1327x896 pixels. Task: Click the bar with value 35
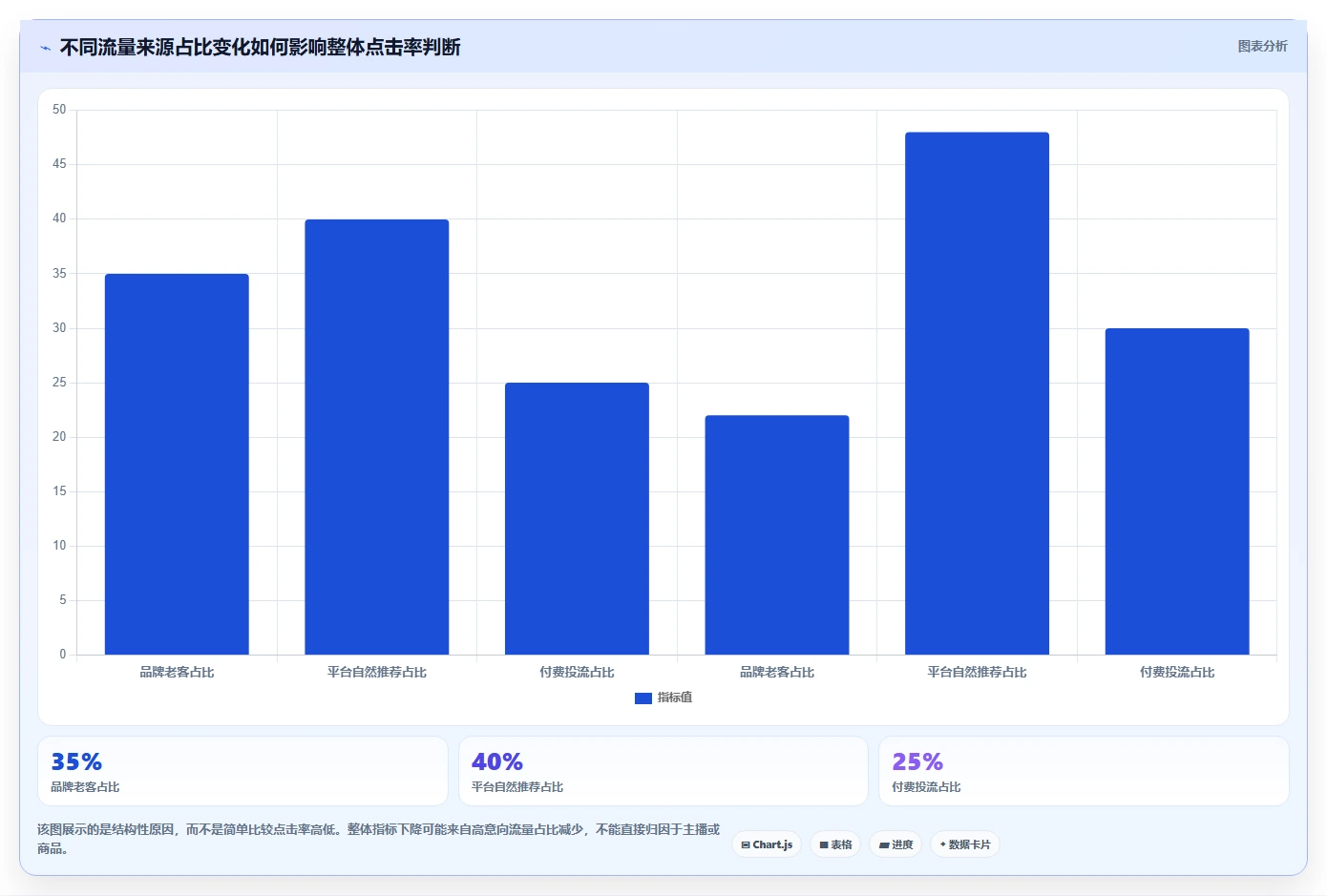pos(177,464)
